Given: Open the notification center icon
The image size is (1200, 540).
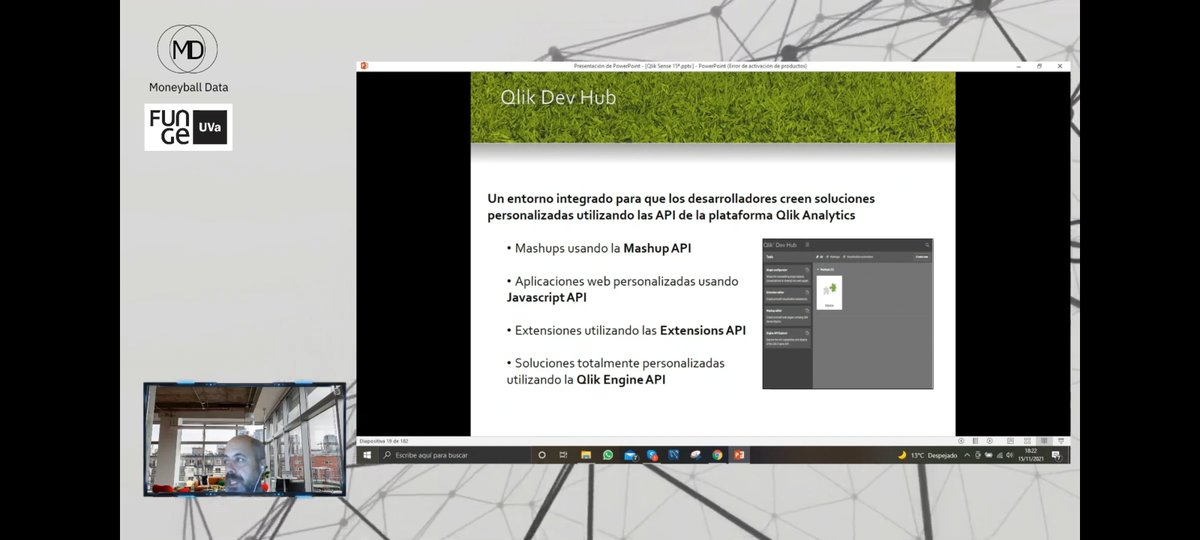Looking at the screenshot, I should [x=1056, y=455].
